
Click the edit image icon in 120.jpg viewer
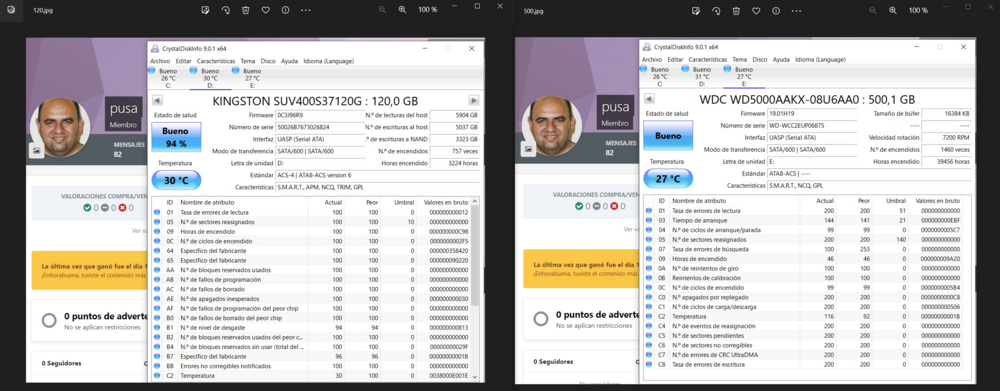point(205,10)
